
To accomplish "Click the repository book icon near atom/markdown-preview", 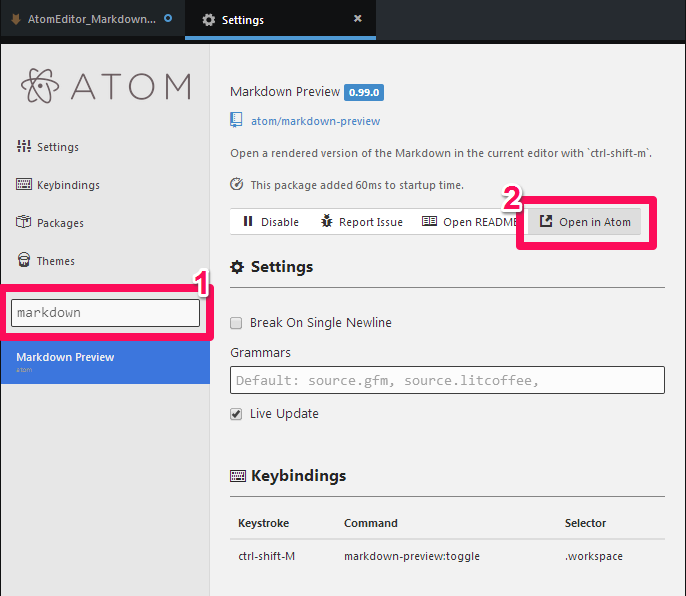I will 236,120.
